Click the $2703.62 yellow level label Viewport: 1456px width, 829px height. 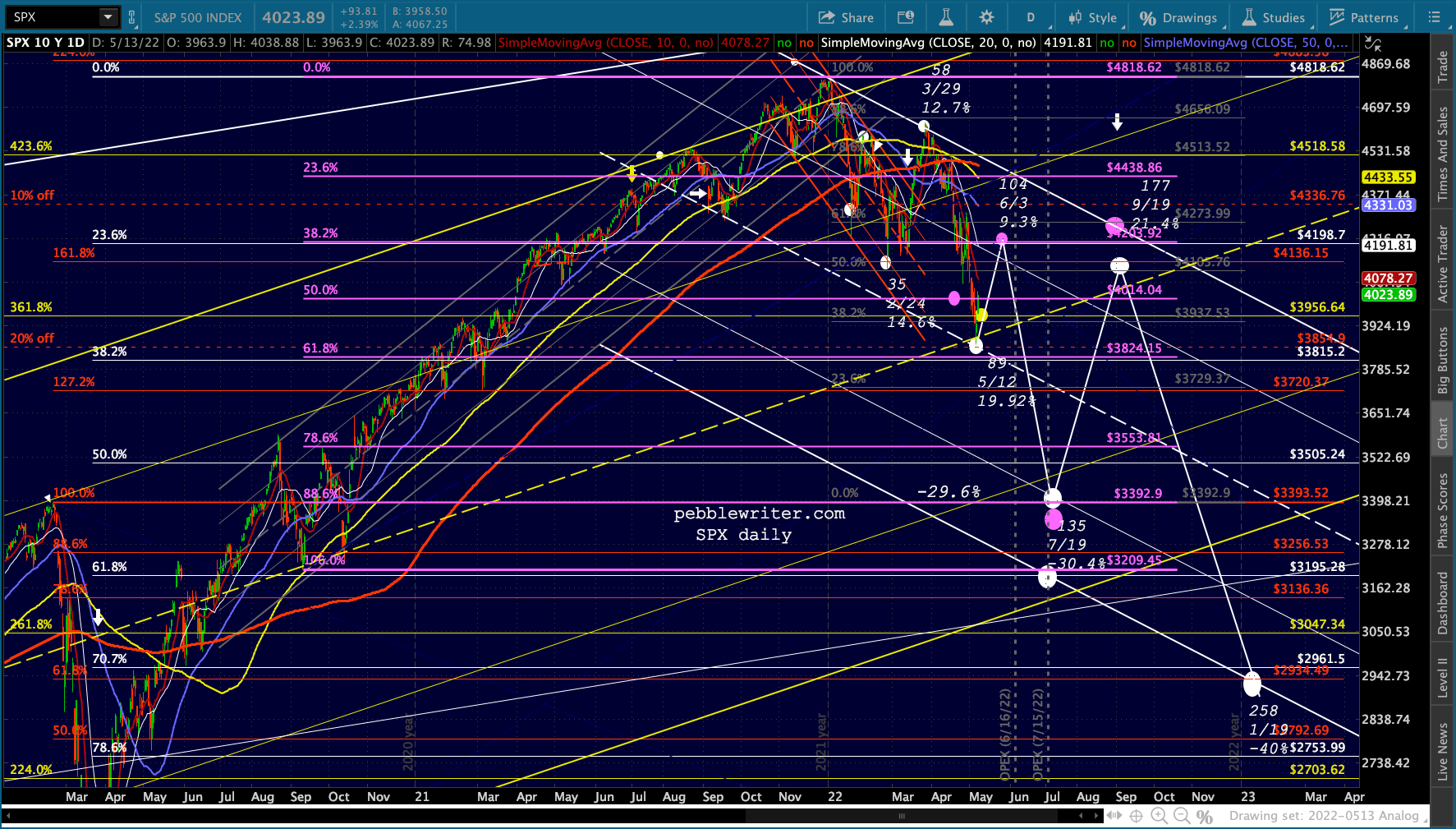(1317, 770)
